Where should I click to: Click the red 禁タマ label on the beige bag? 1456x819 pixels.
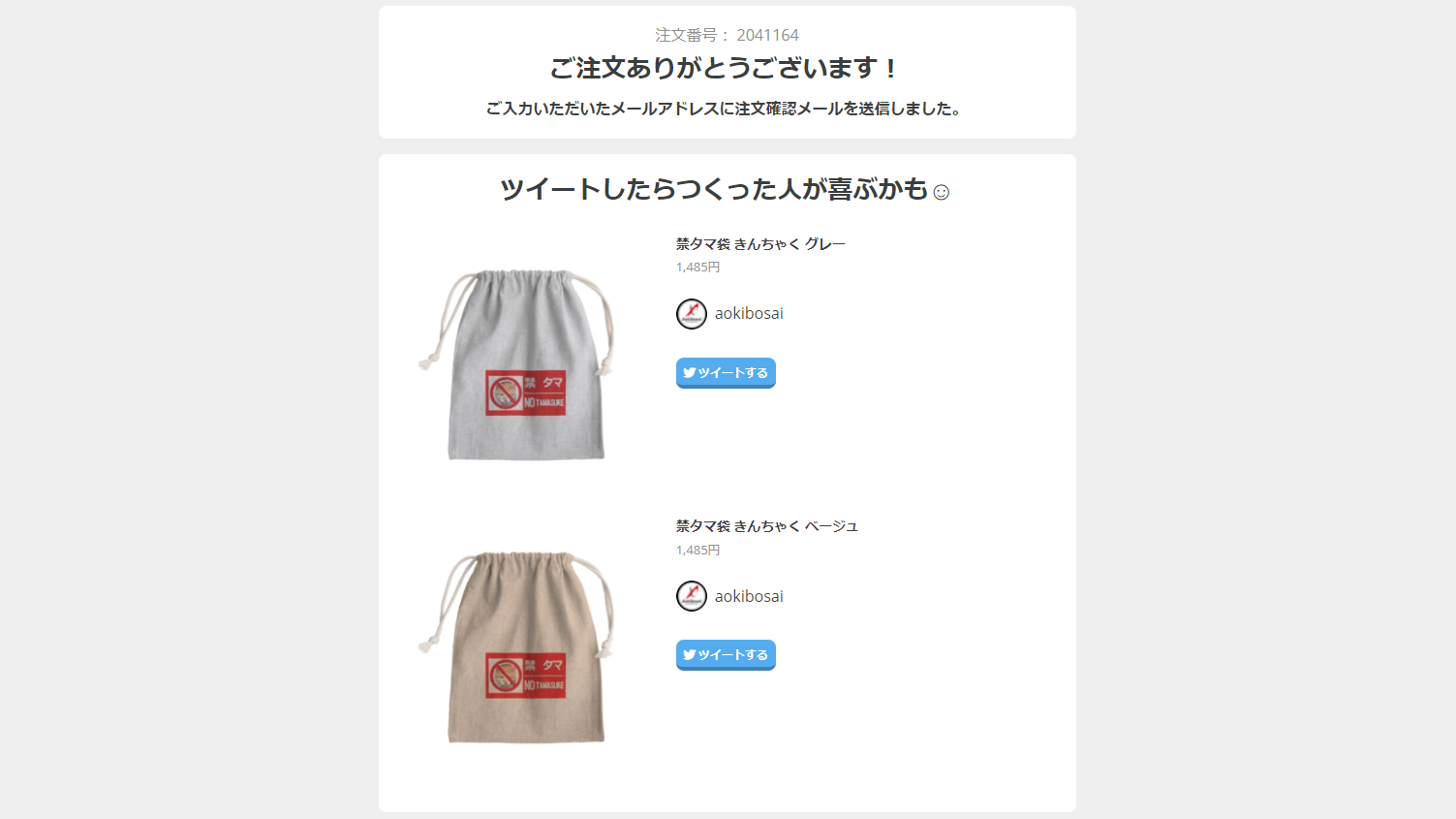coord(526,675)
